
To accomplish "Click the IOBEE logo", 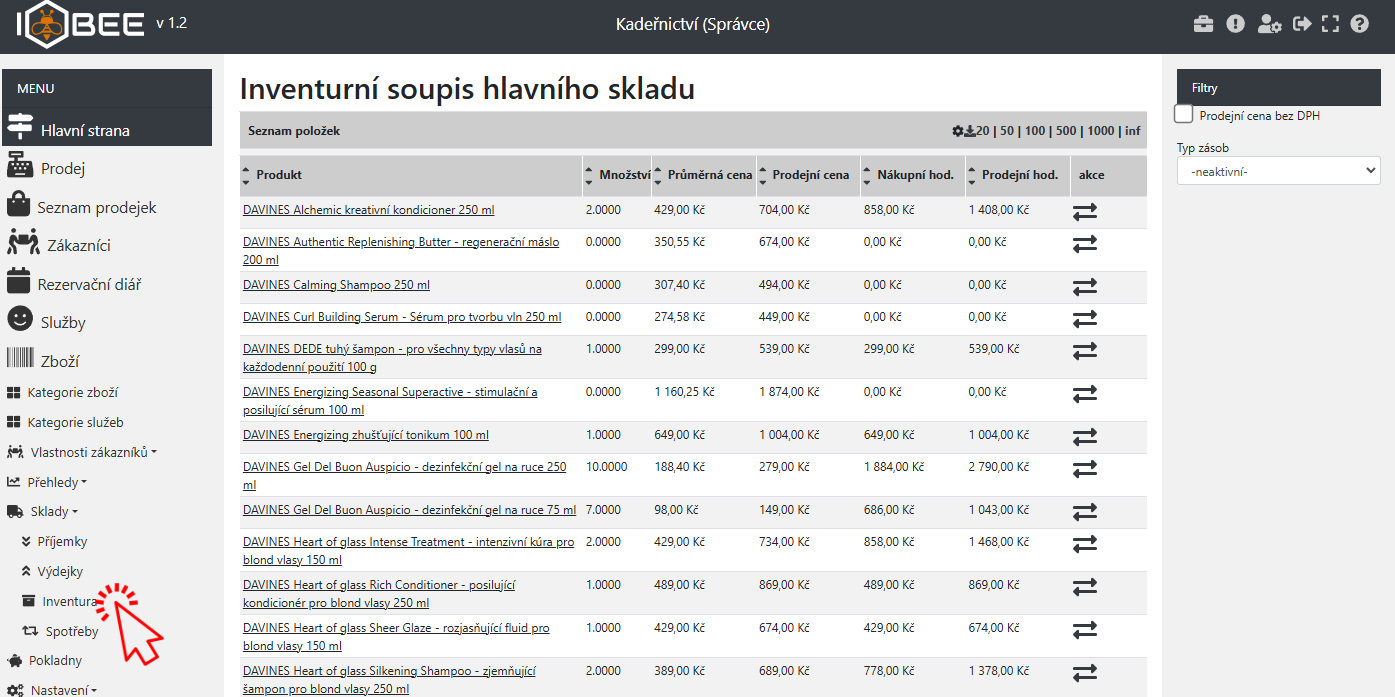I will click(81, 24).
